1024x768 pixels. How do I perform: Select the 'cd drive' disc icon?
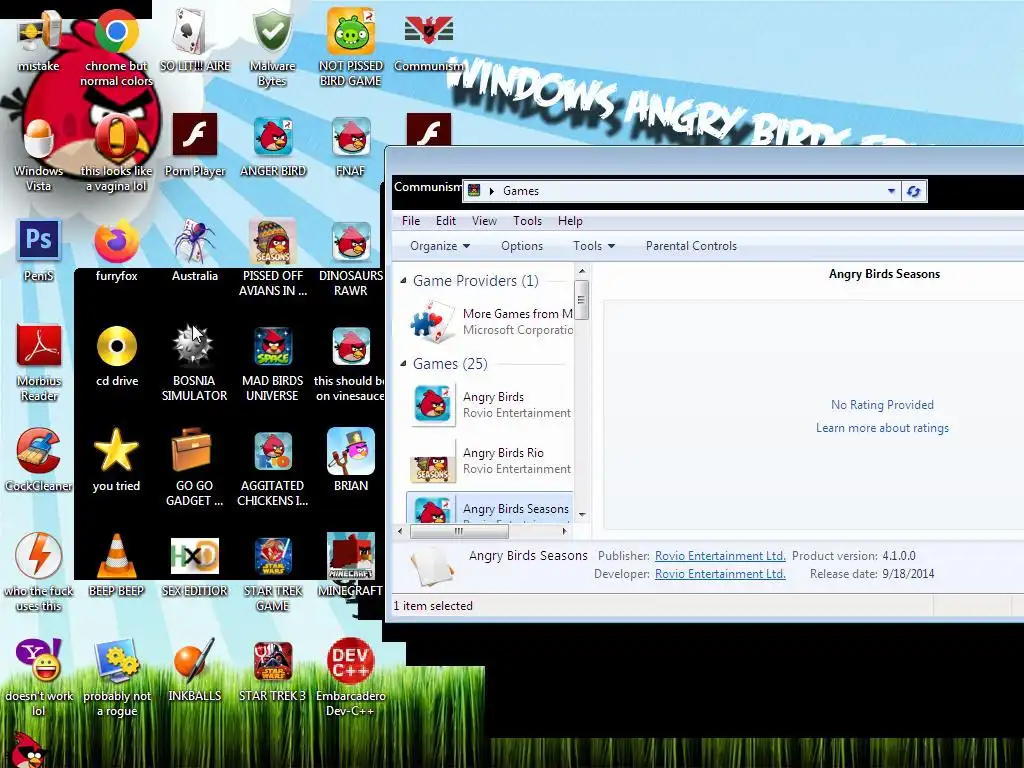tap(116, 356)
